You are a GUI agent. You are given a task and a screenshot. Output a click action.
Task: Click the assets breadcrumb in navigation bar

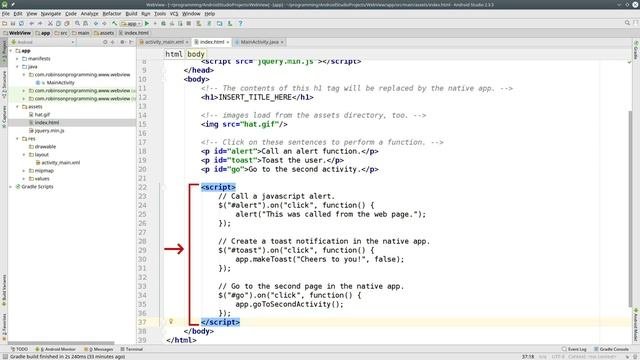tap(104, 33)
